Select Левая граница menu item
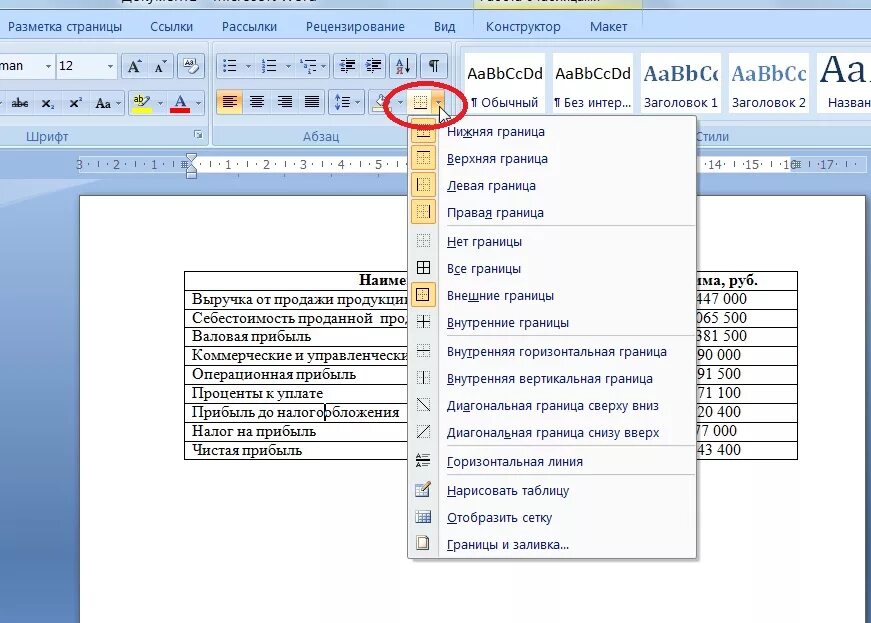This screenshot has width=871, height=623. (x=552, y=185)
